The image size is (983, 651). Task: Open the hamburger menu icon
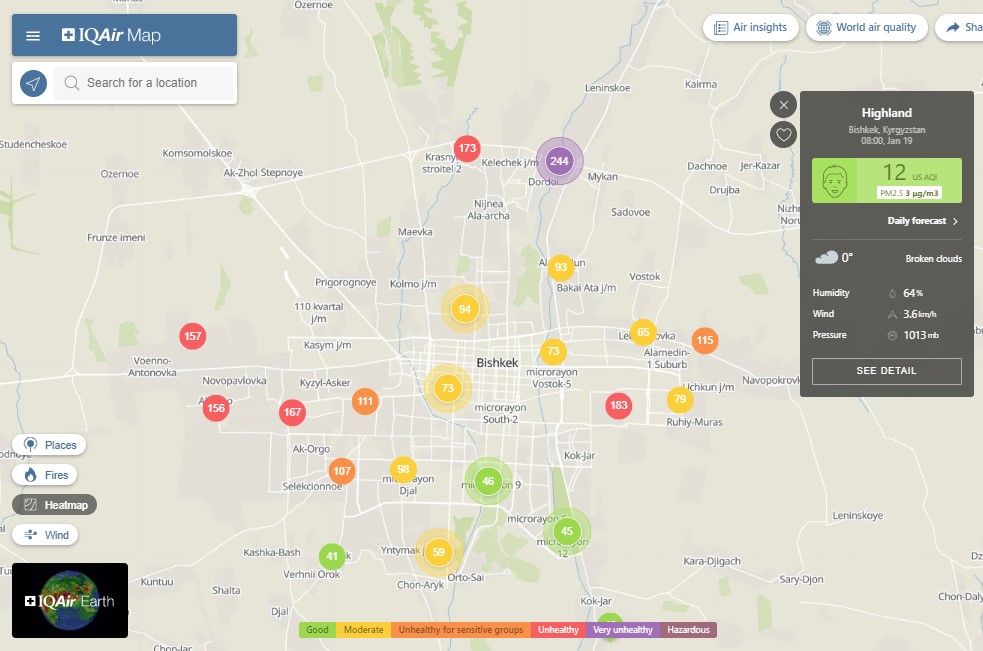click(33, 36)
